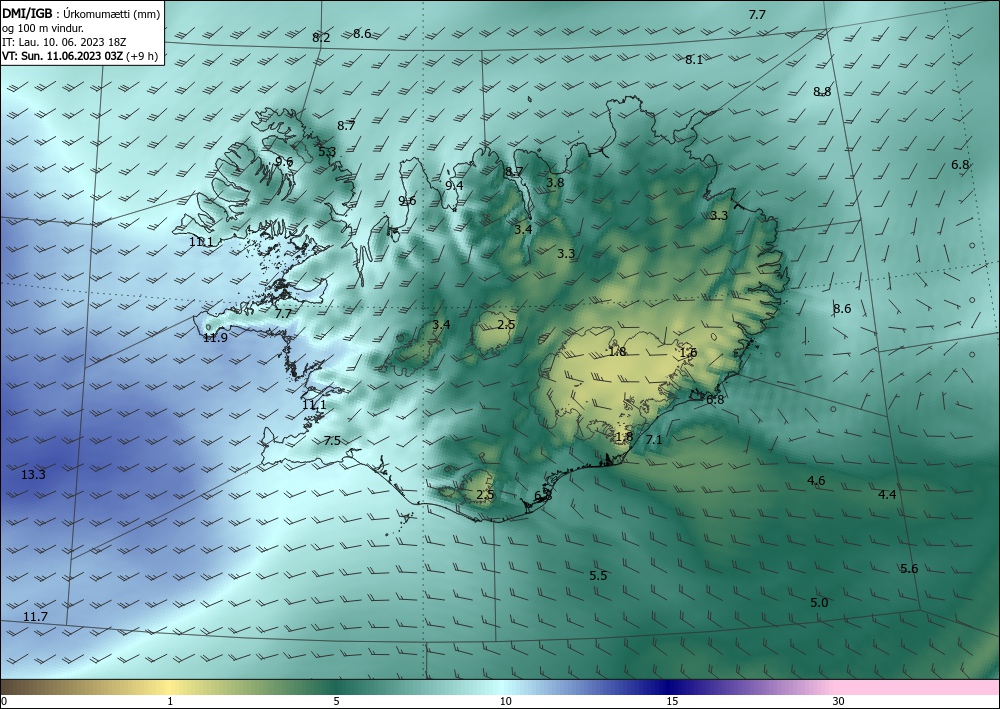1000x709 pixels.
Task: Click the 5.6 map value
Action: click(909, 569)
